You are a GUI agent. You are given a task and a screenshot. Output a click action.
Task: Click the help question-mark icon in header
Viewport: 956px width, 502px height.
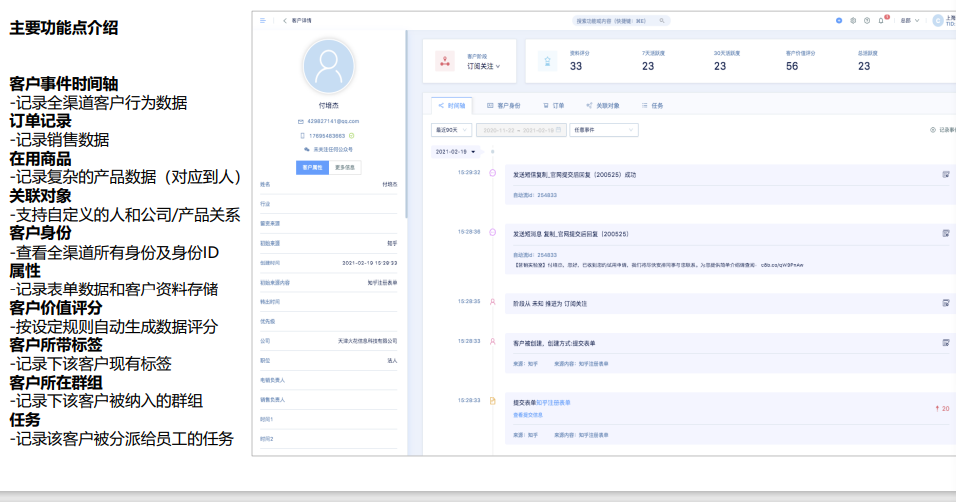pos(867,20)
